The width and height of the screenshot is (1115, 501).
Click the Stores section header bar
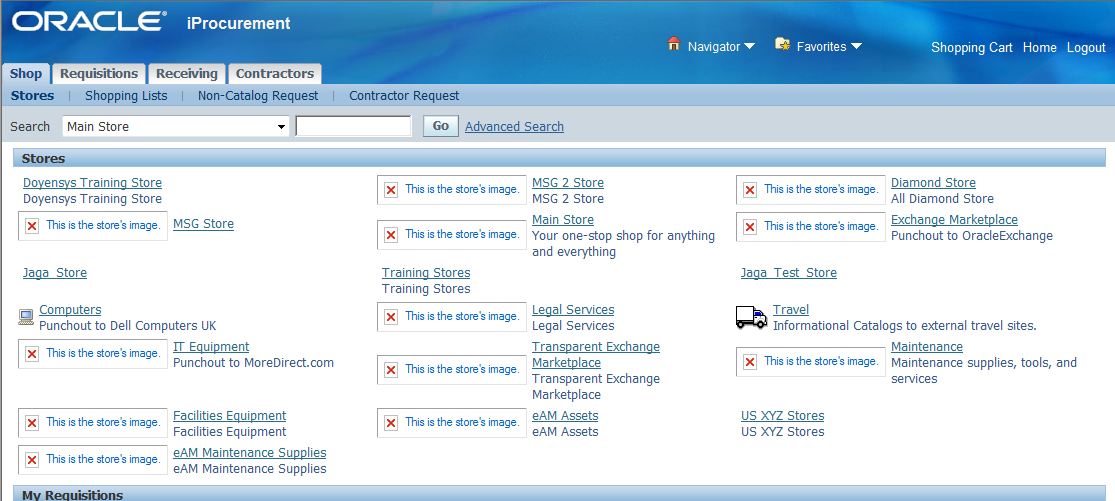tap(560, 158)
